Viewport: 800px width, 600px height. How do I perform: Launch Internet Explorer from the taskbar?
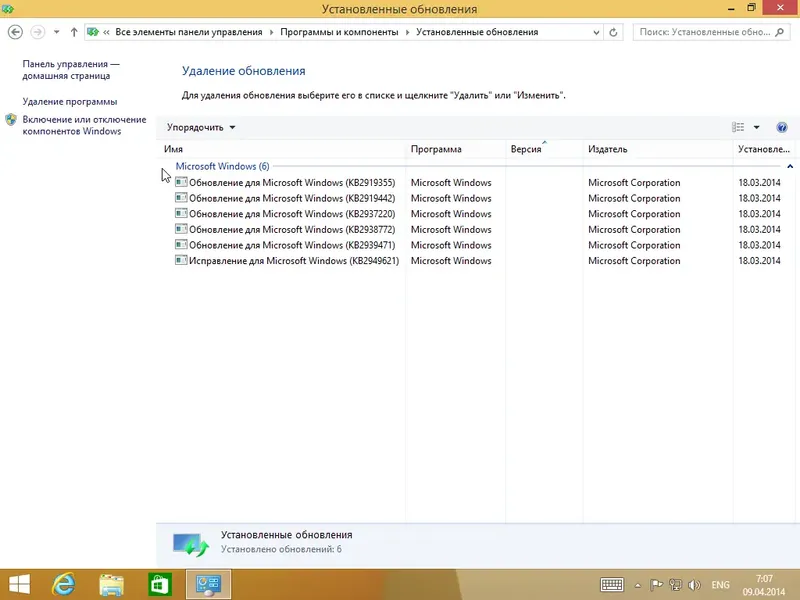(x=64, y=585)
